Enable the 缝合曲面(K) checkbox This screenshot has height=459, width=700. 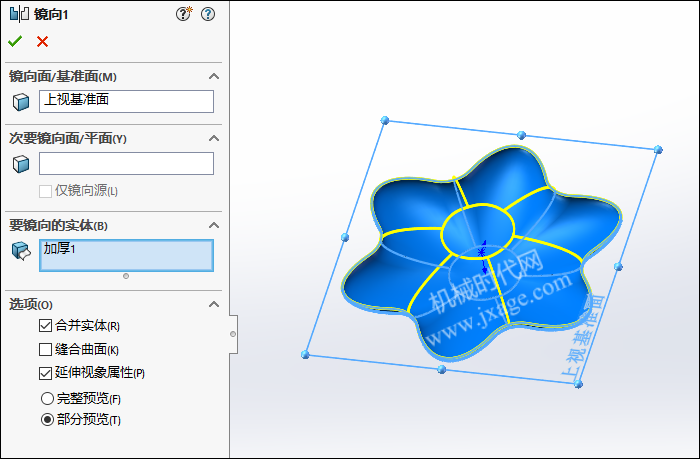[46, 349]
